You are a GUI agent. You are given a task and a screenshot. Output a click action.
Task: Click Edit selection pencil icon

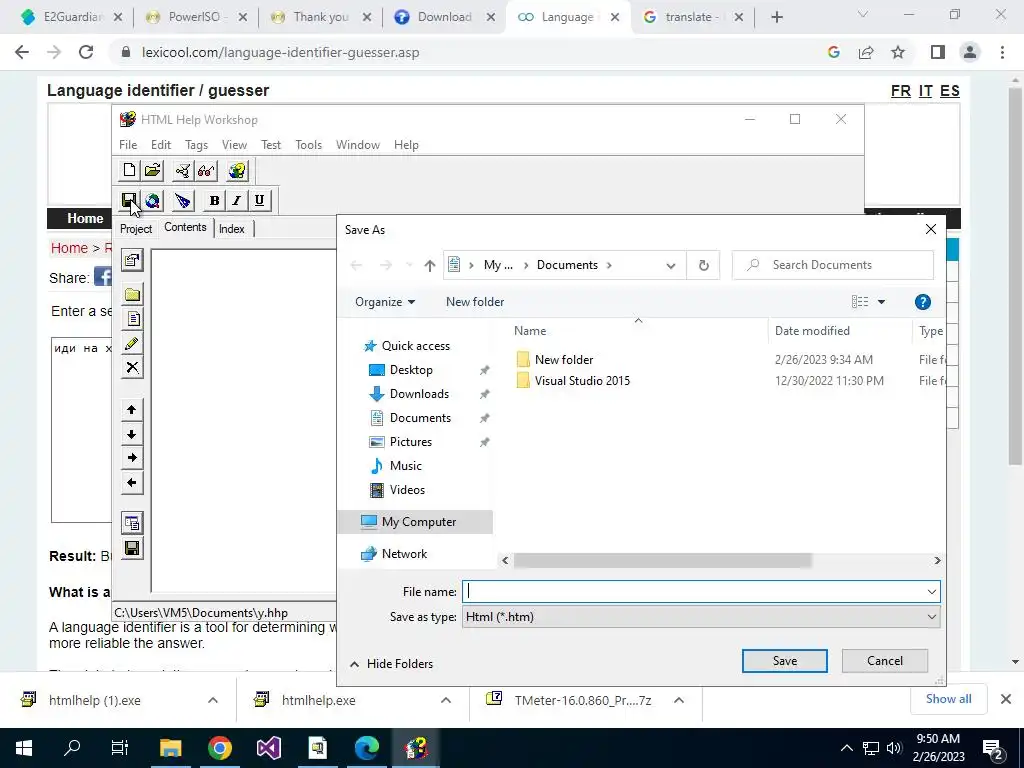[132, 343]
